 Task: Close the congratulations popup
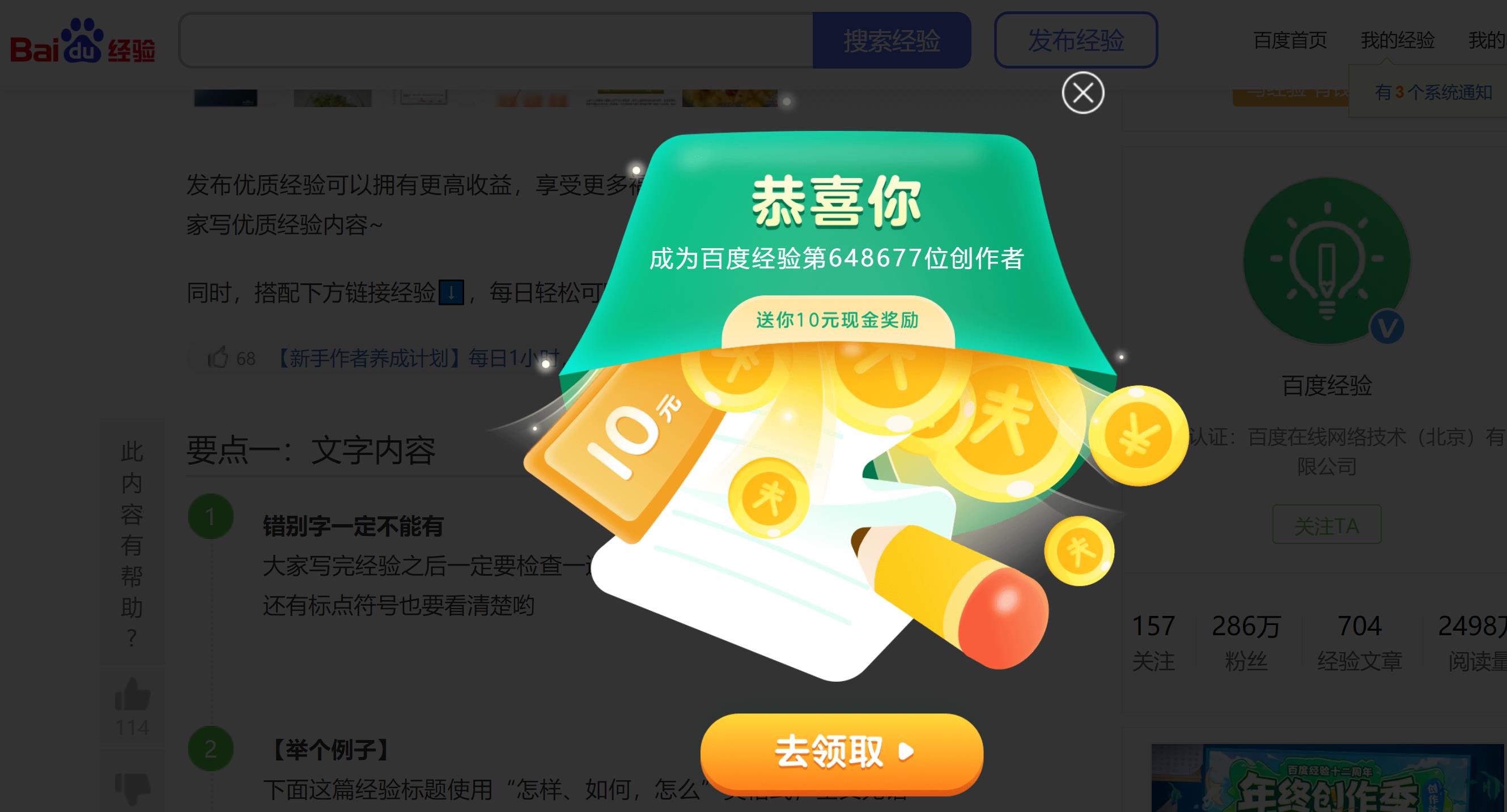tap(1083, 92)
